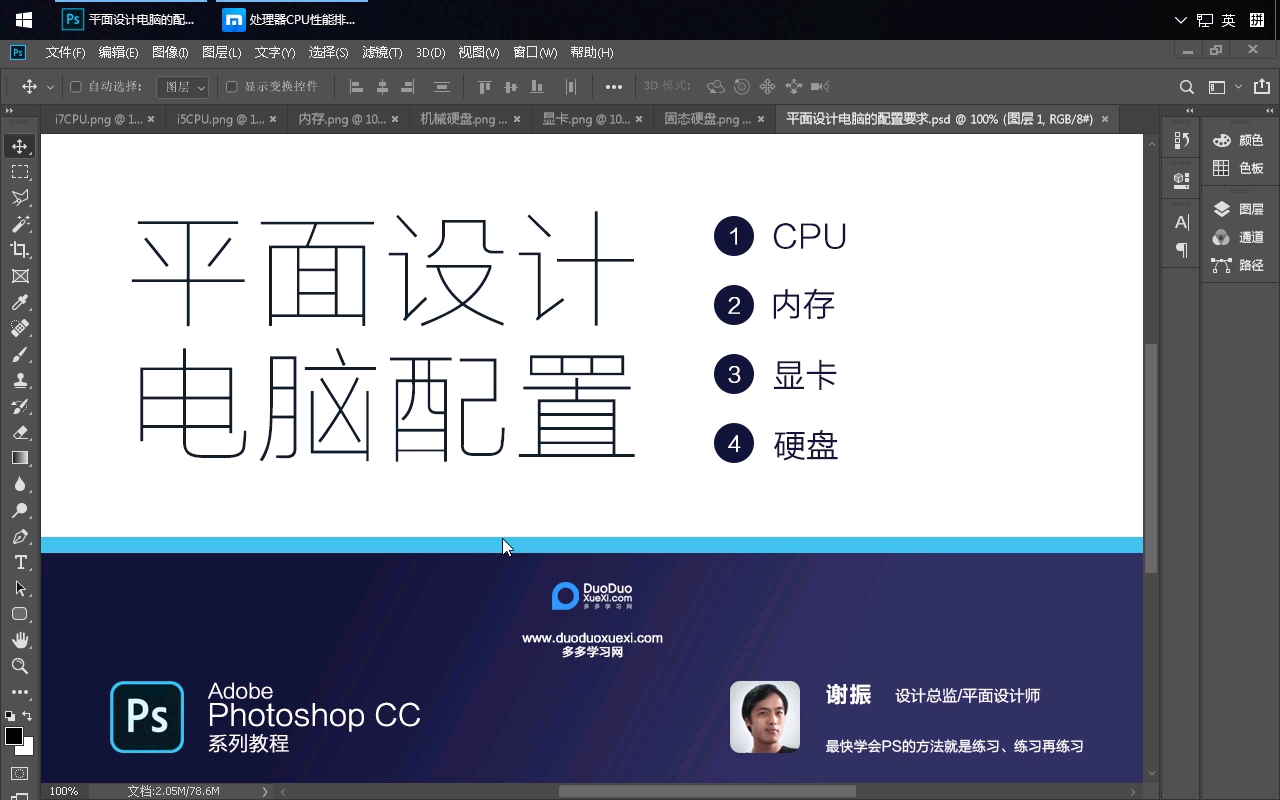Open the 滤镜 menu

pos(381,52)
